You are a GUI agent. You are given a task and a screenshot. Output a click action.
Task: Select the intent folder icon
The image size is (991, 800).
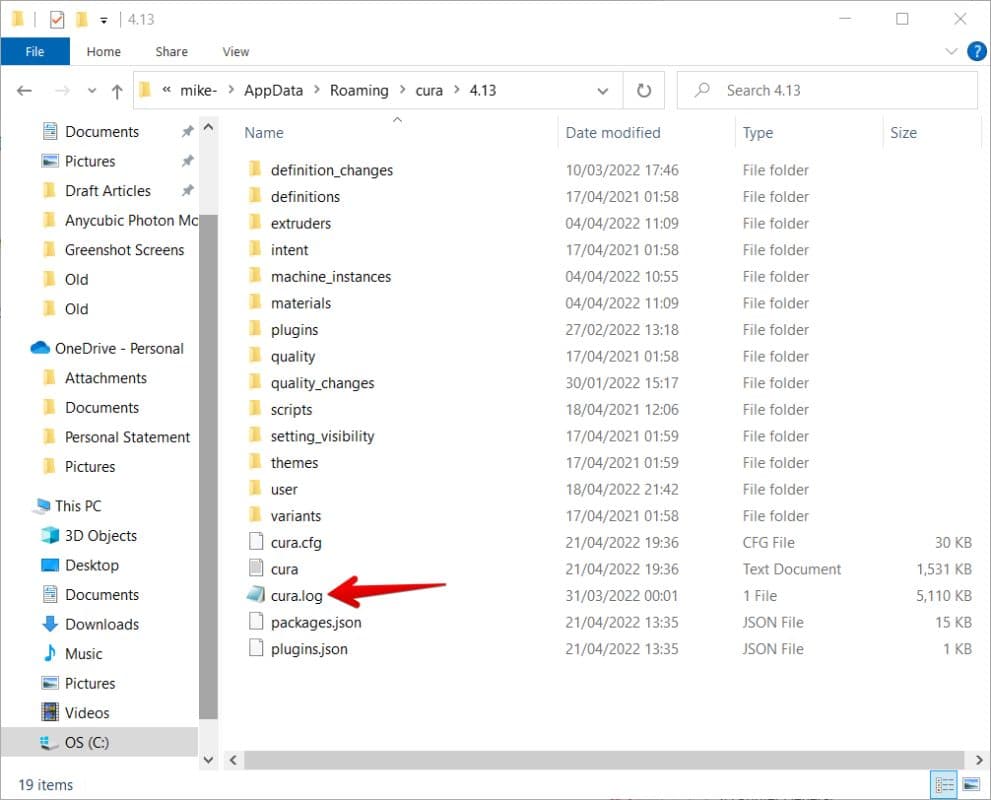pyautogui.click(x=255, y=248)
